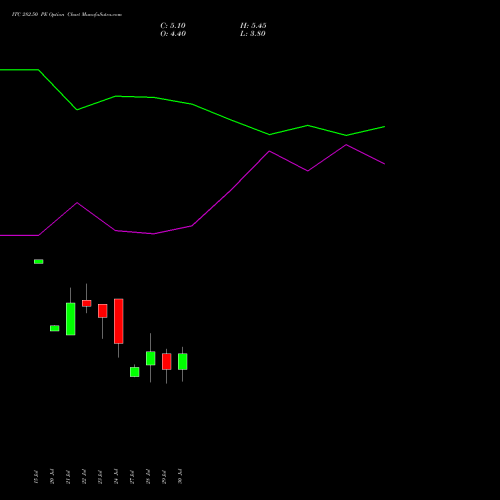Screen dimensions: 500x500
Task: Click the isolated green candle above the earliest date
Action: point(39,262)
